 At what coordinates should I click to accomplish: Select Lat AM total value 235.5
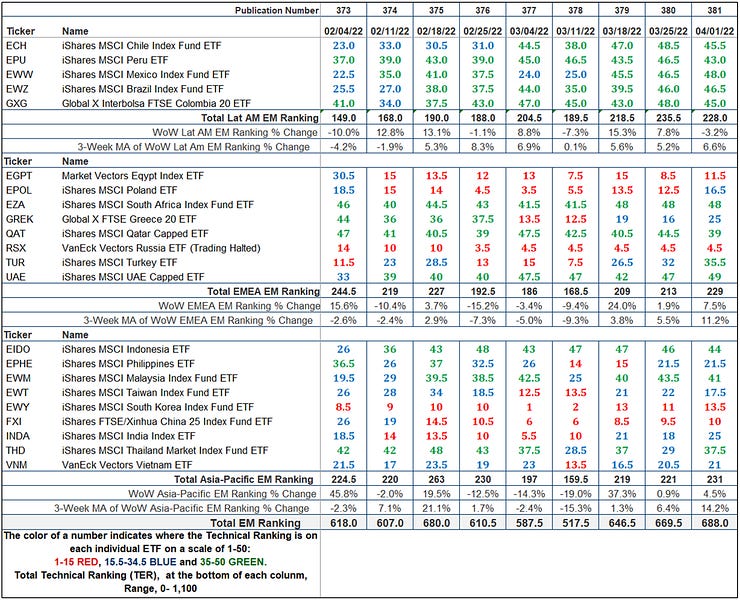(669, 118)
